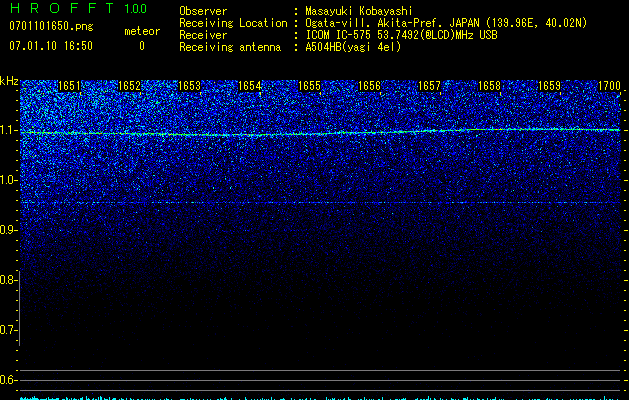Click the 1700 time marker
The height and width of the screenshot is (400, 629).
click(x=609, y=86)
